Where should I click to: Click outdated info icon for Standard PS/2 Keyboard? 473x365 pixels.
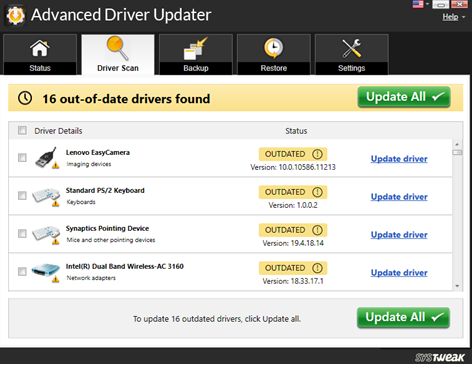point(317,192)
